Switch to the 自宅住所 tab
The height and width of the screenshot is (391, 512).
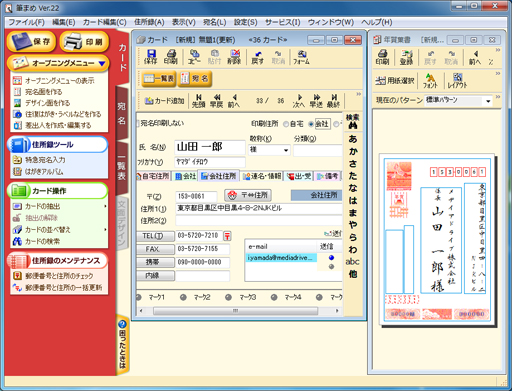[153, 176]
